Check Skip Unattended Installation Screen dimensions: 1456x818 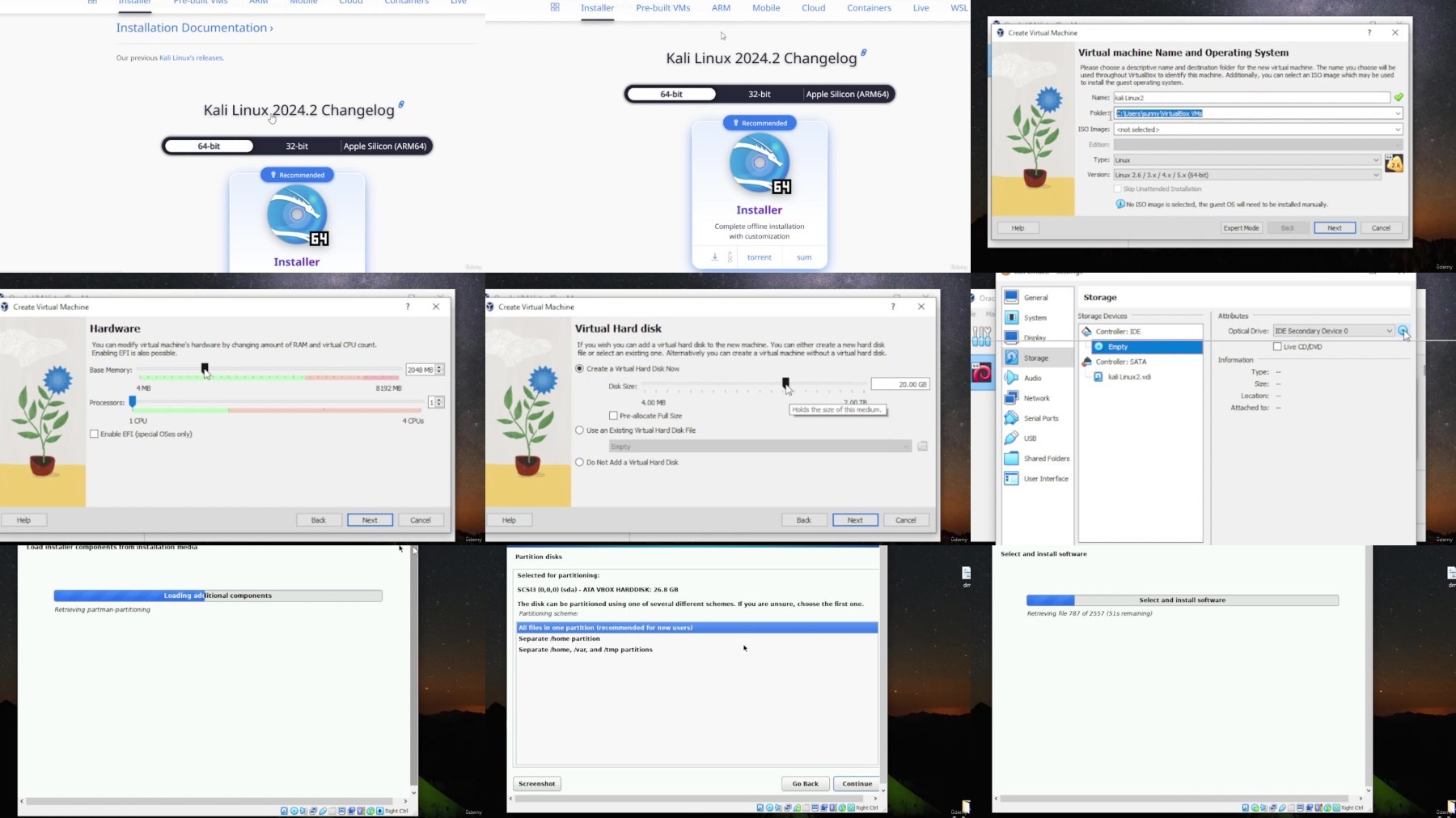(1118, 189)
